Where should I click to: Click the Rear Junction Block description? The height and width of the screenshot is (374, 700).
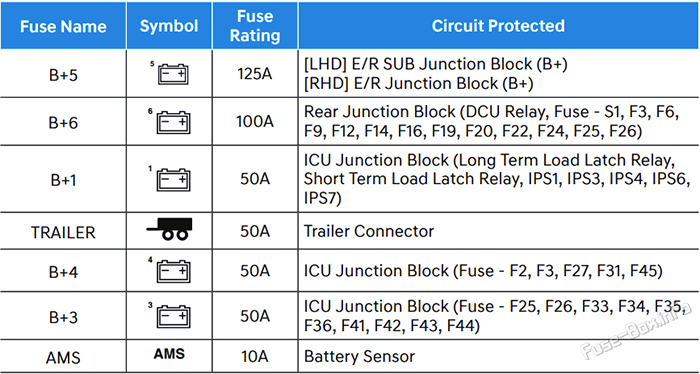492,121
